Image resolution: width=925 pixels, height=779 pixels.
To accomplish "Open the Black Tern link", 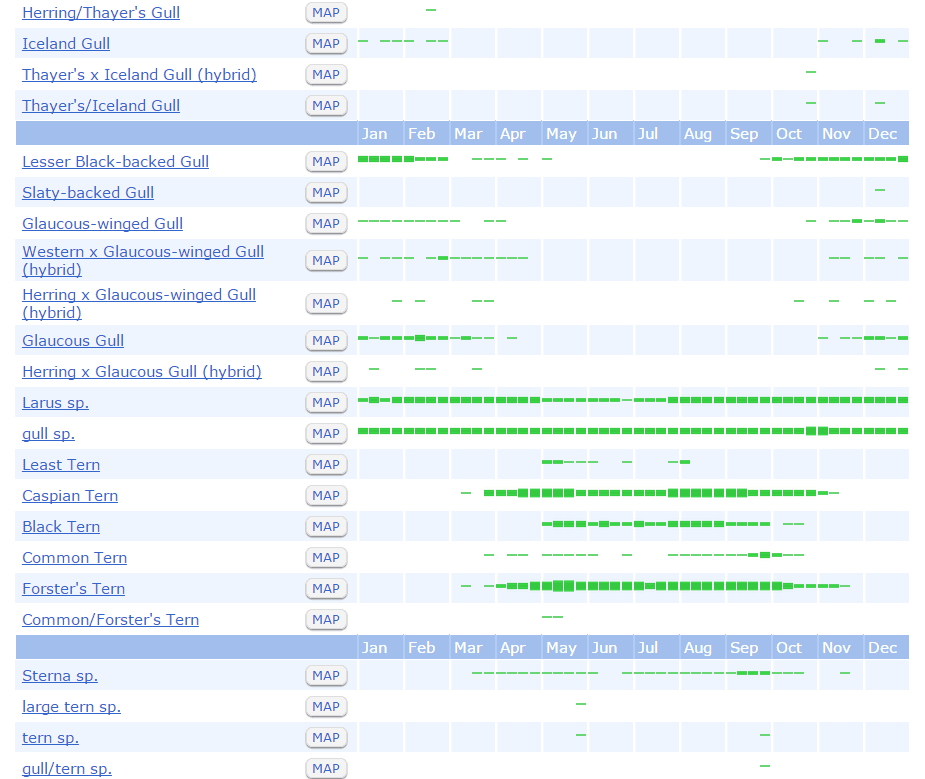I will click(x=61, y=527).
